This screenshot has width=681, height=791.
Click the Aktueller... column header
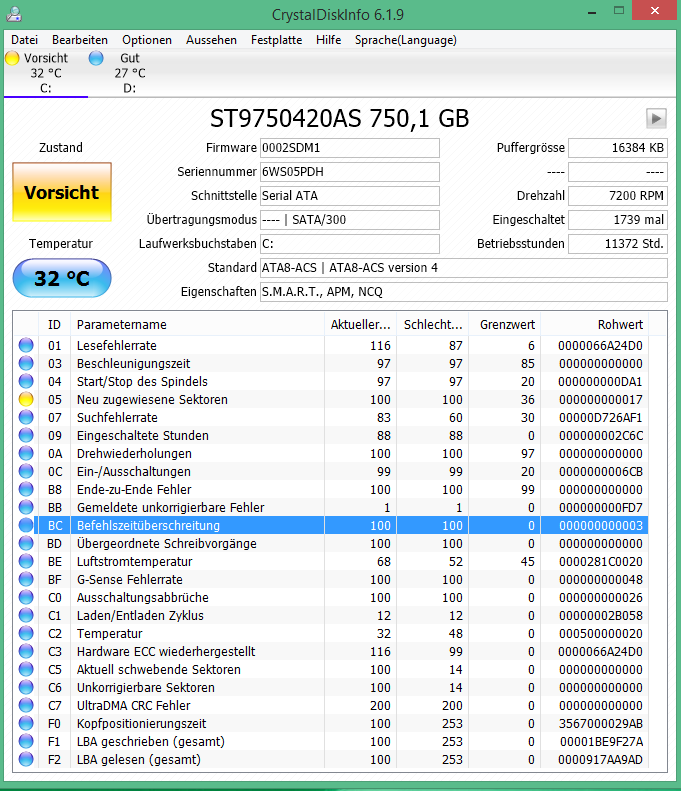pyautogui.click(x=361, y=324)
